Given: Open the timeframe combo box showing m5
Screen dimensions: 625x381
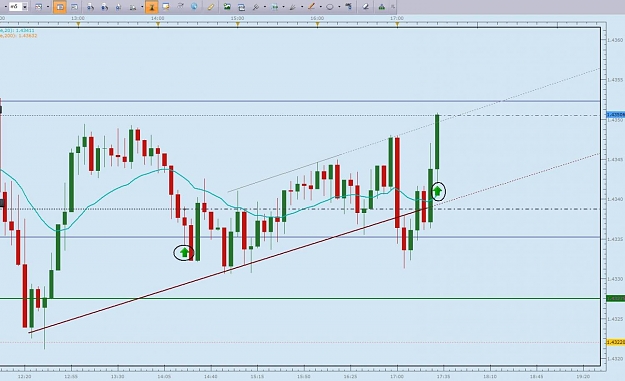Looking at the screenshot, I should [18, 6].
